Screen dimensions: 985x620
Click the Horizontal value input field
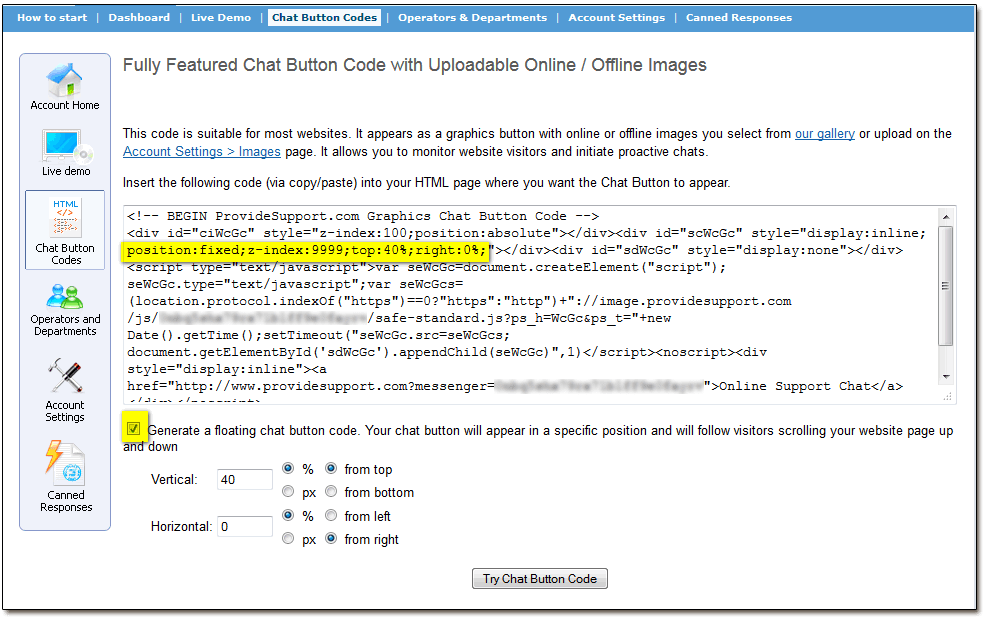[244, 526]
